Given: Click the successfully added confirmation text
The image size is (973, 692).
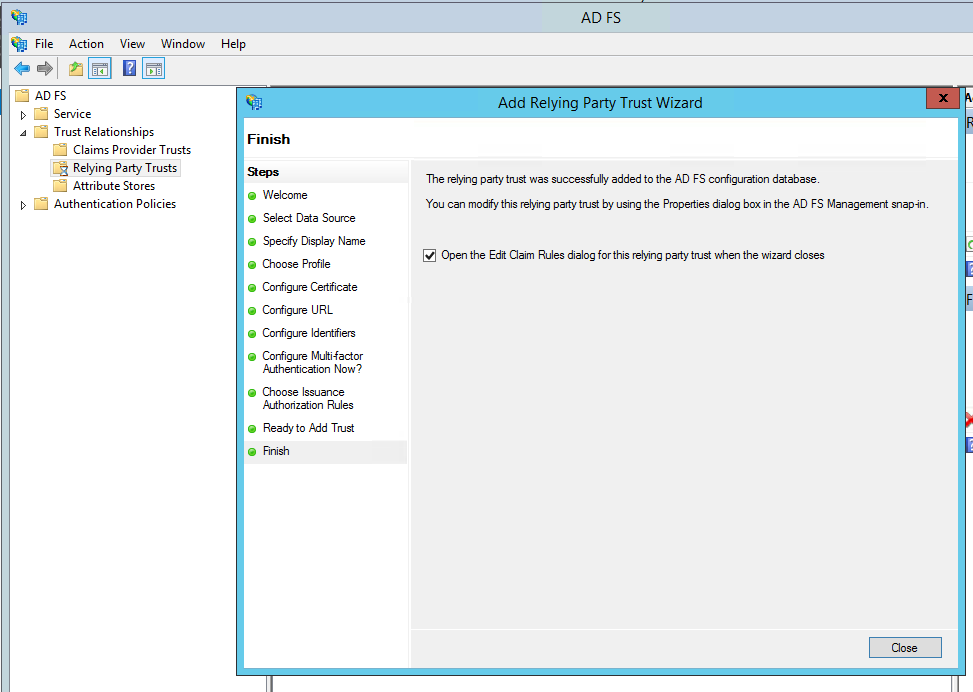Looking at the screenshot, I should 622,179.
